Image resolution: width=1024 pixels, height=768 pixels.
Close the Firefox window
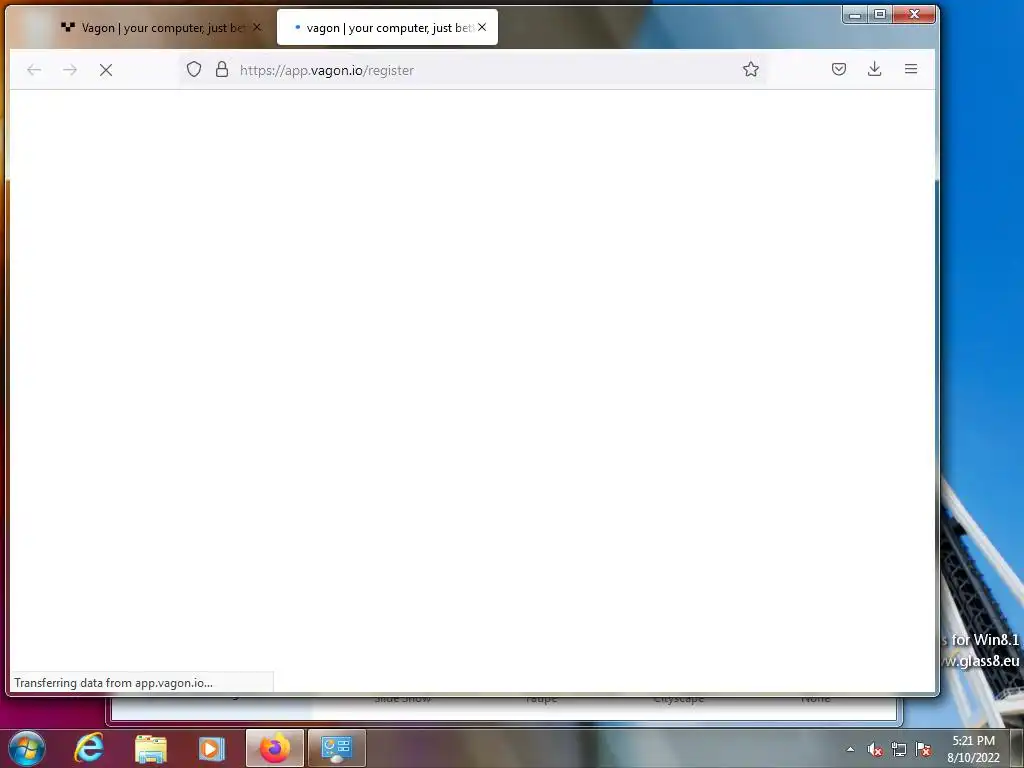tap(914, 14)
